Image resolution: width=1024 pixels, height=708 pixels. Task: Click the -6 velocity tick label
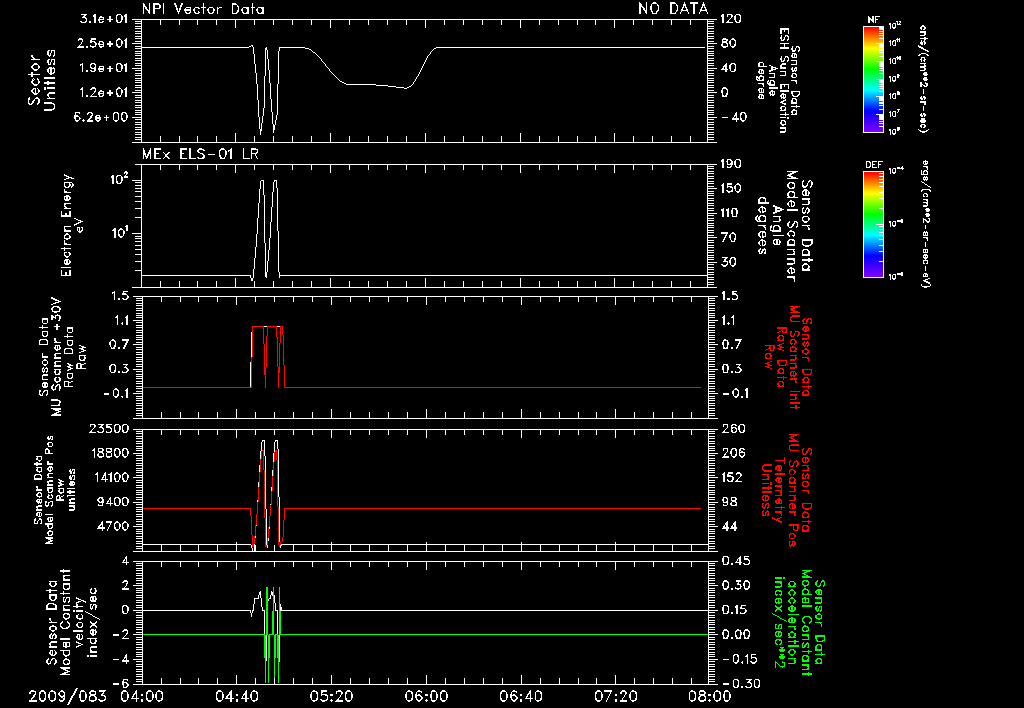tap(121, 684)
